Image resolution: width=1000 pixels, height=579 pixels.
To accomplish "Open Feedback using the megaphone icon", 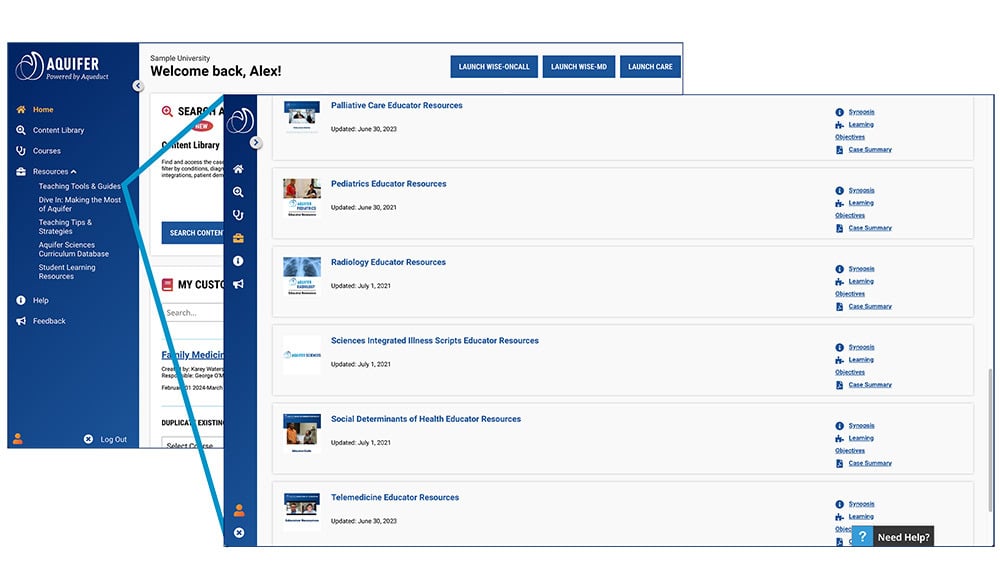I will click(238, 283).
